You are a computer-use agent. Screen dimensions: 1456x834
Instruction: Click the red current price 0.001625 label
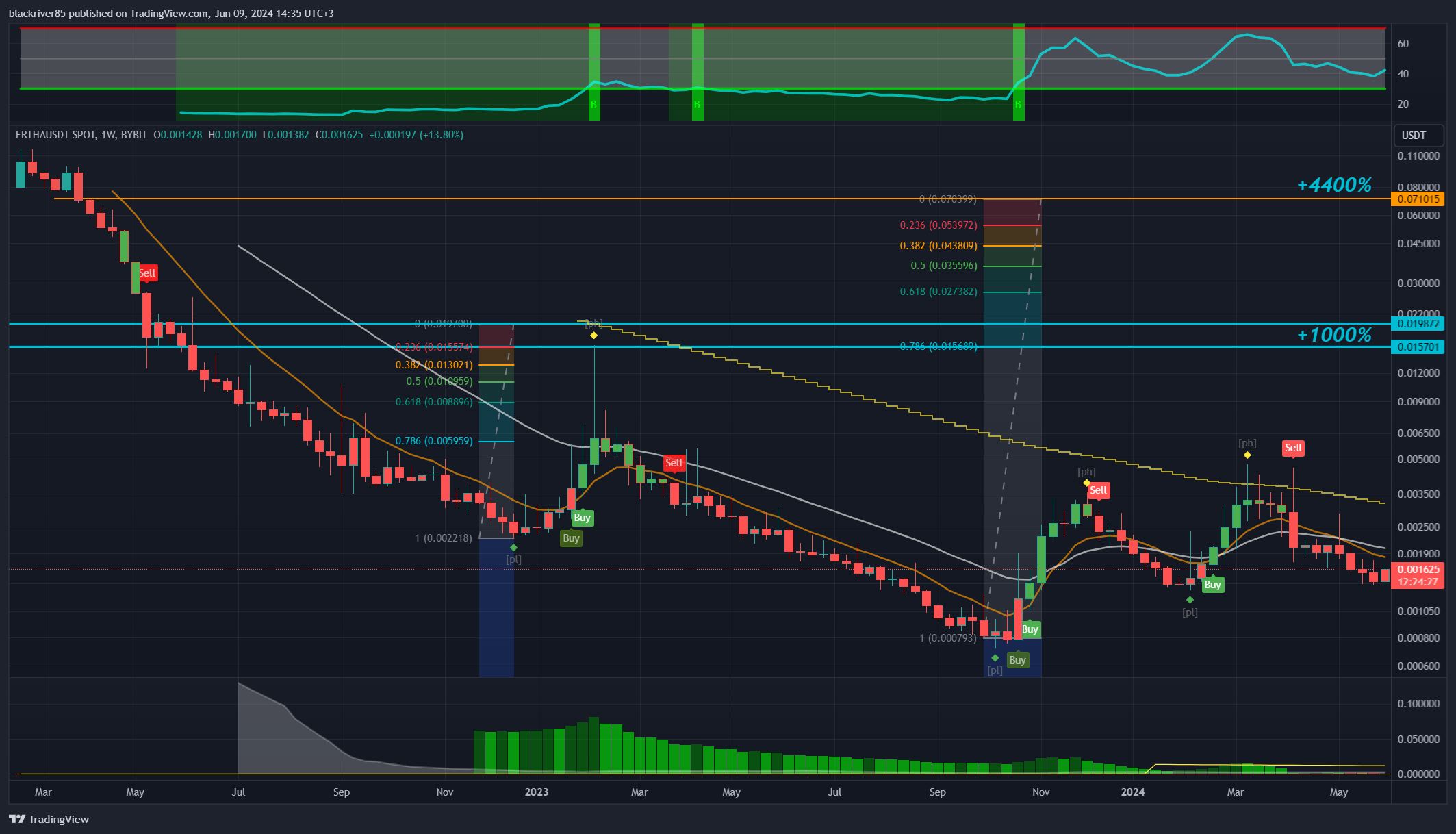(x=1418, y=570)
